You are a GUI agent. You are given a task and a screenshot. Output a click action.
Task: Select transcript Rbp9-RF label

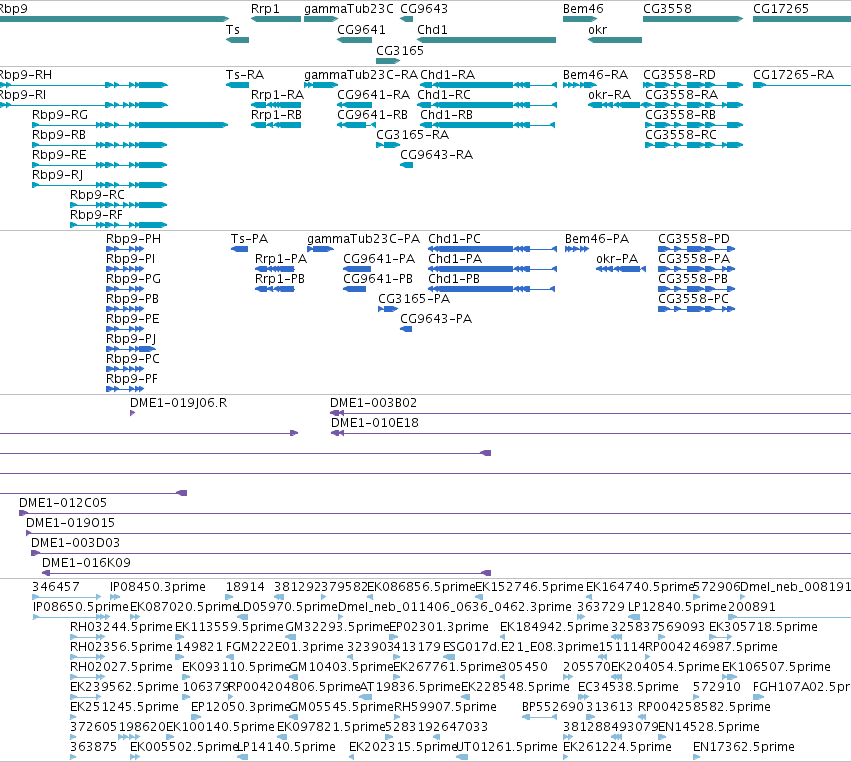[96, 215]
